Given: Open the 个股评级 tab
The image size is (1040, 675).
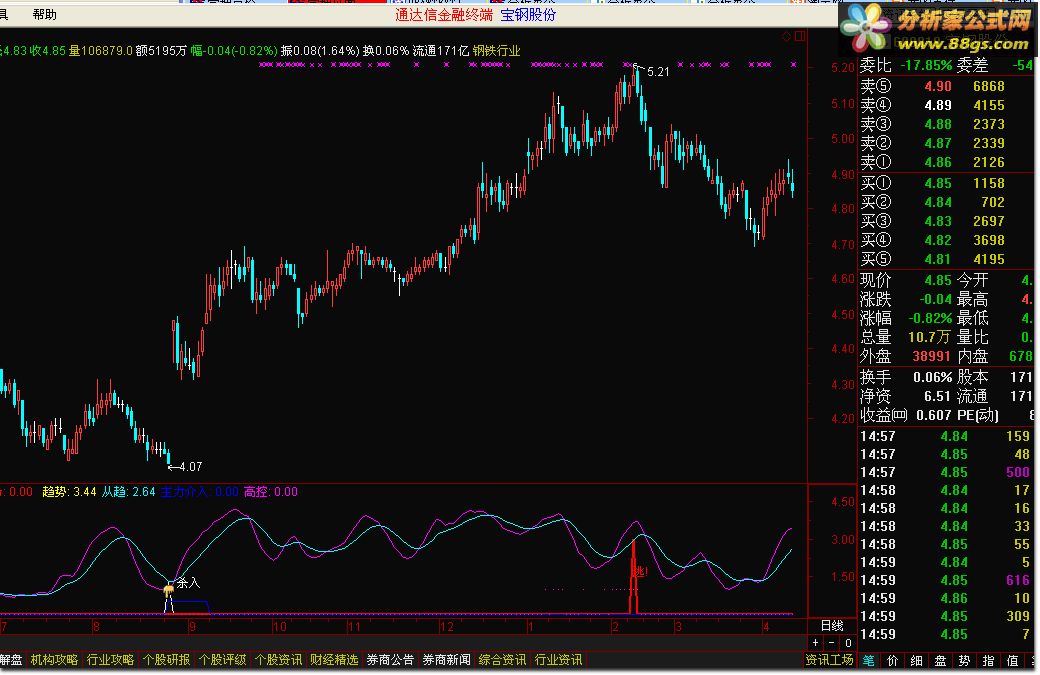Looking at the screenshot, I should point(222,660).
